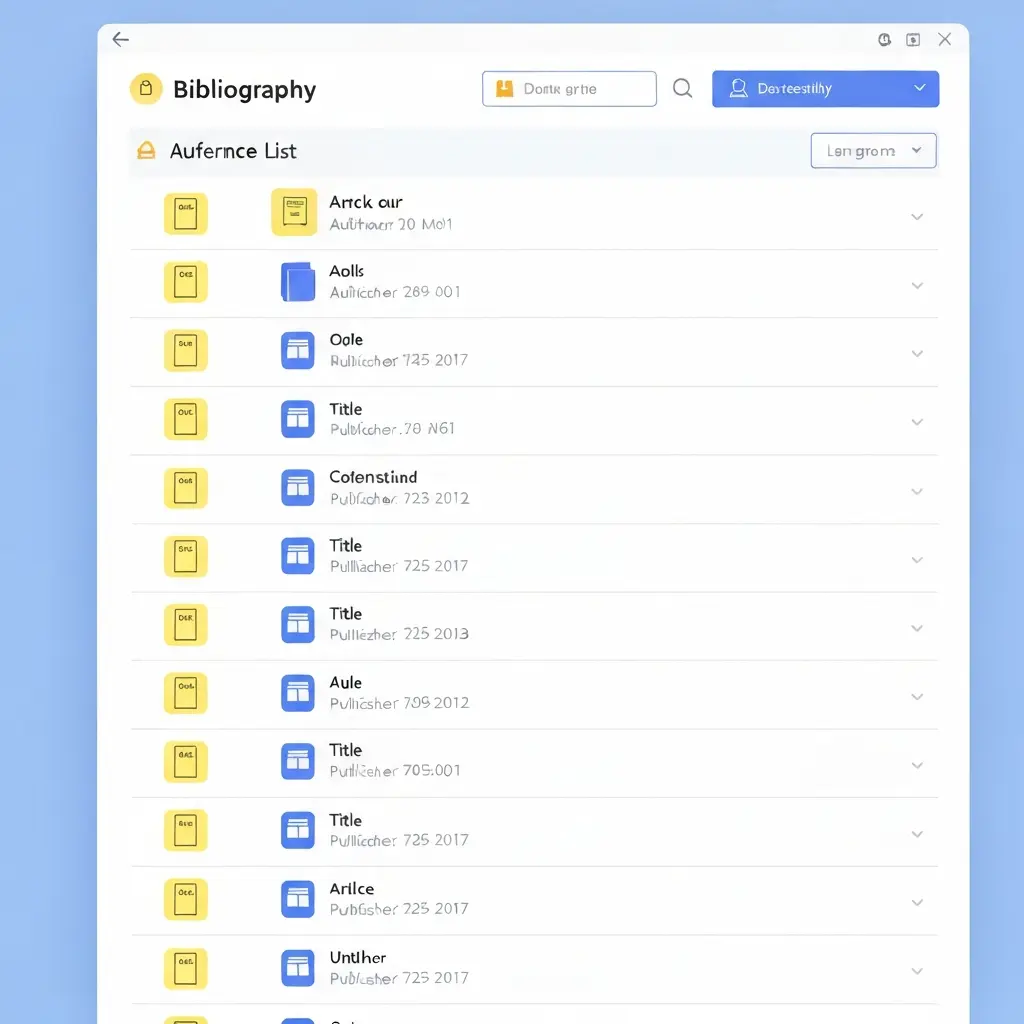
Task: Click the Auference List header icon
Action: point(146,151)
